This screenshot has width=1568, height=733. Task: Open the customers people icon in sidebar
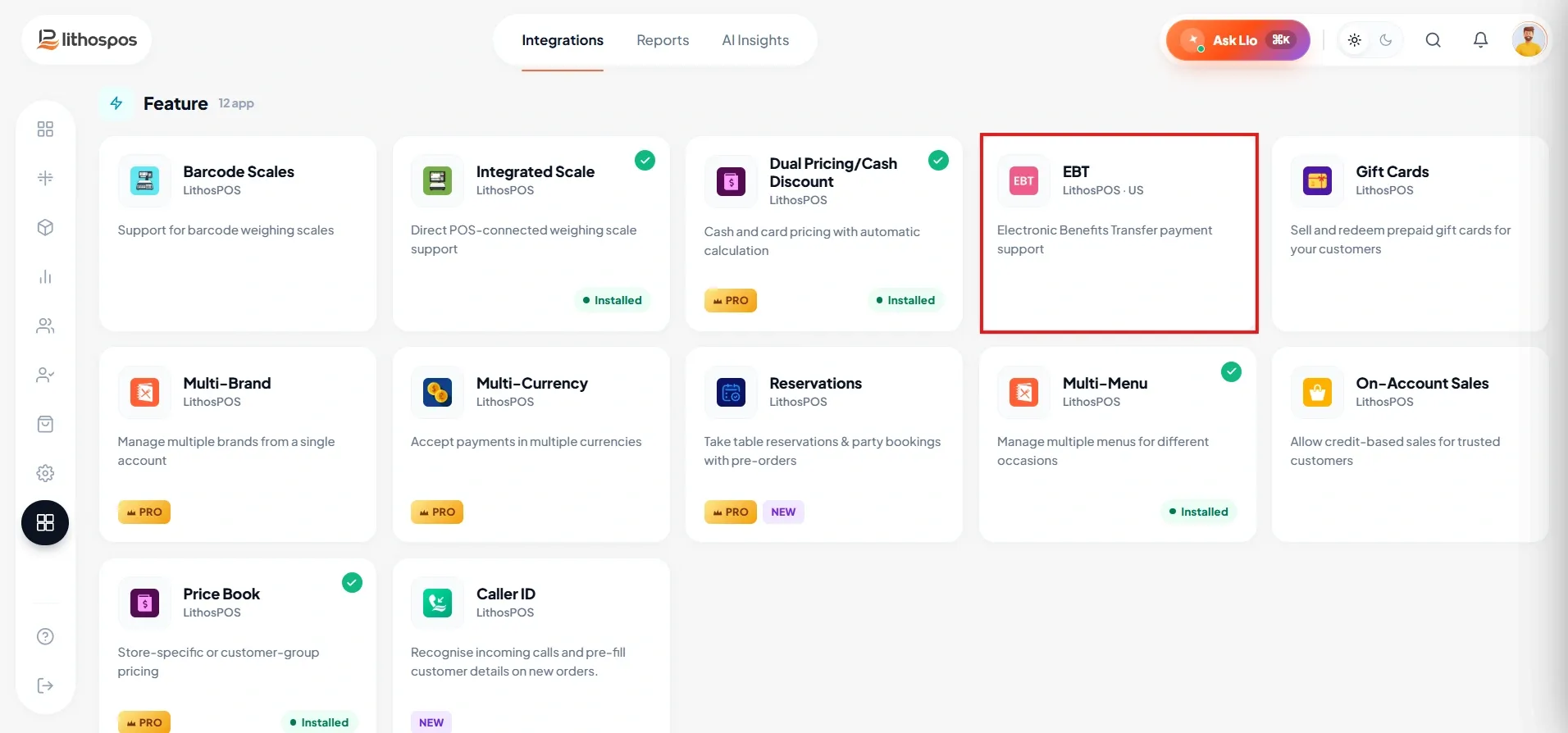(45, 326)
